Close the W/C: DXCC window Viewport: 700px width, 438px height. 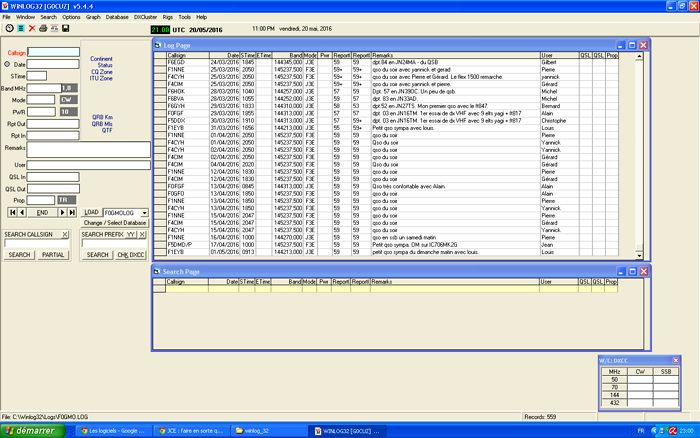pyautogui.click(x=675, y=360)
